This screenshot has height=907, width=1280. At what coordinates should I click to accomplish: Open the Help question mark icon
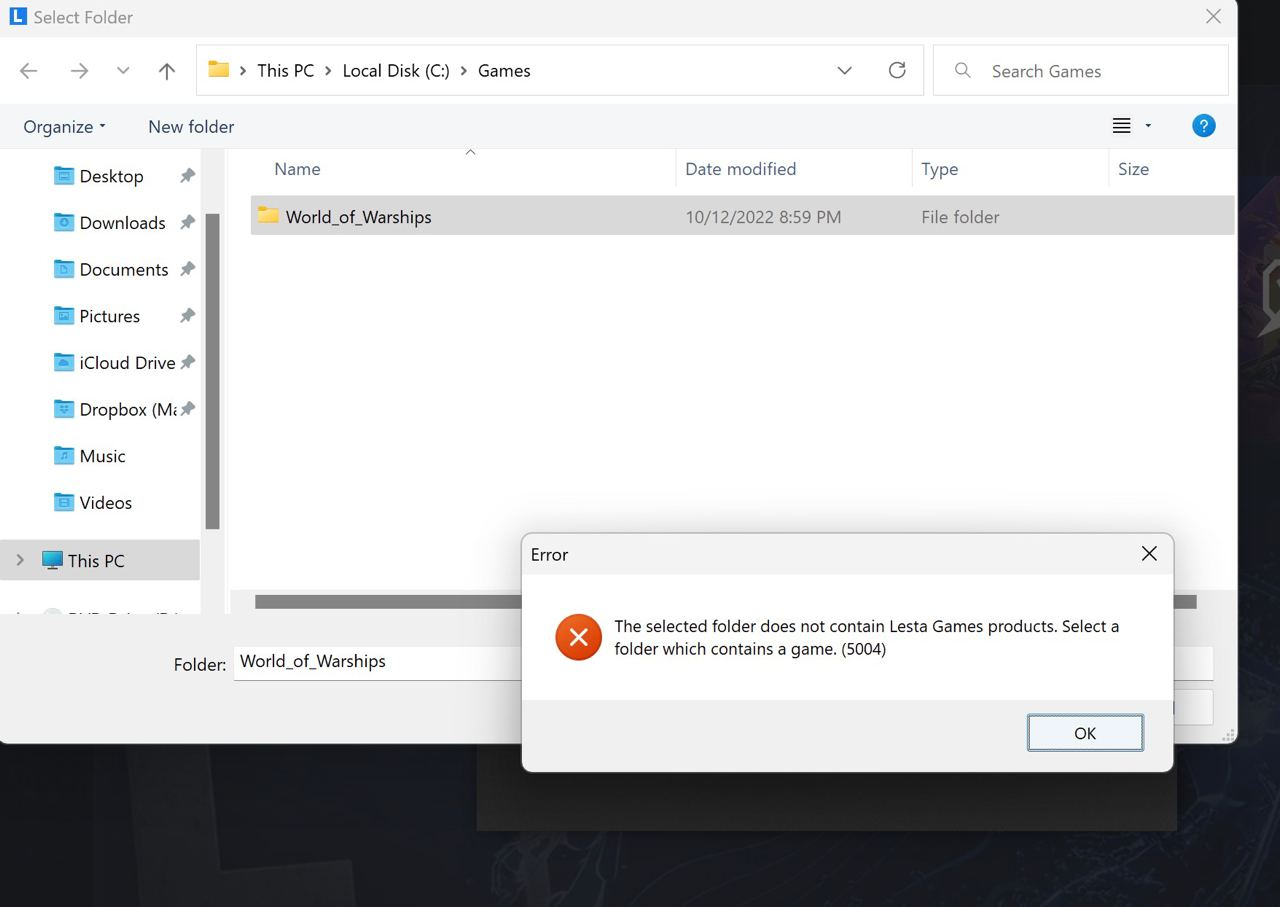(1204, 126)
